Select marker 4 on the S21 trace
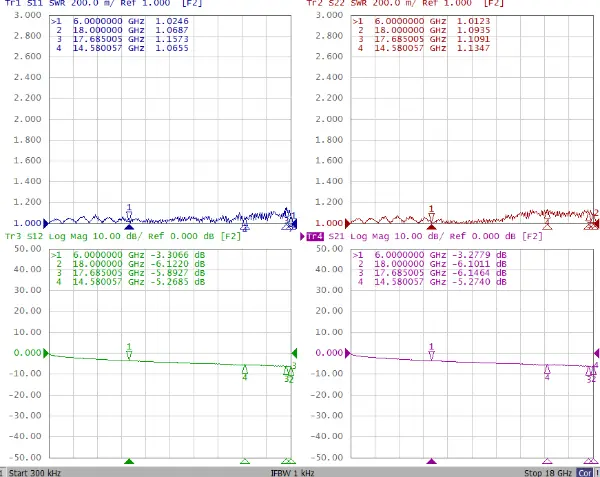 point(547,372)
